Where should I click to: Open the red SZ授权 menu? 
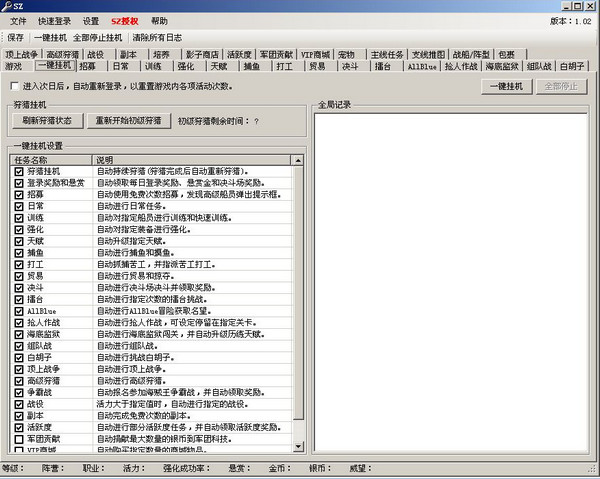point(125,21)
